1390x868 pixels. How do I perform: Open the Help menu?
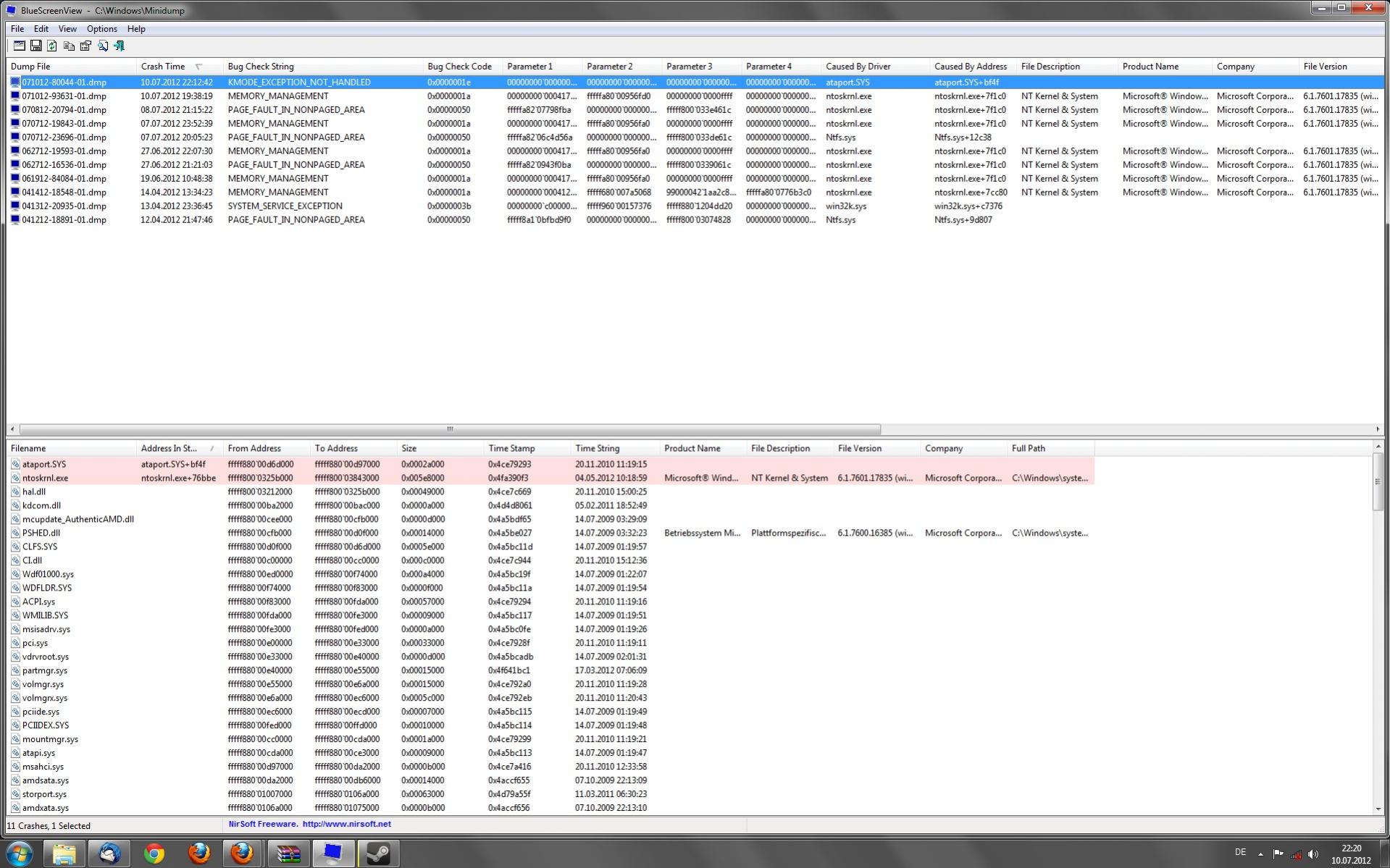pos(136,29)
